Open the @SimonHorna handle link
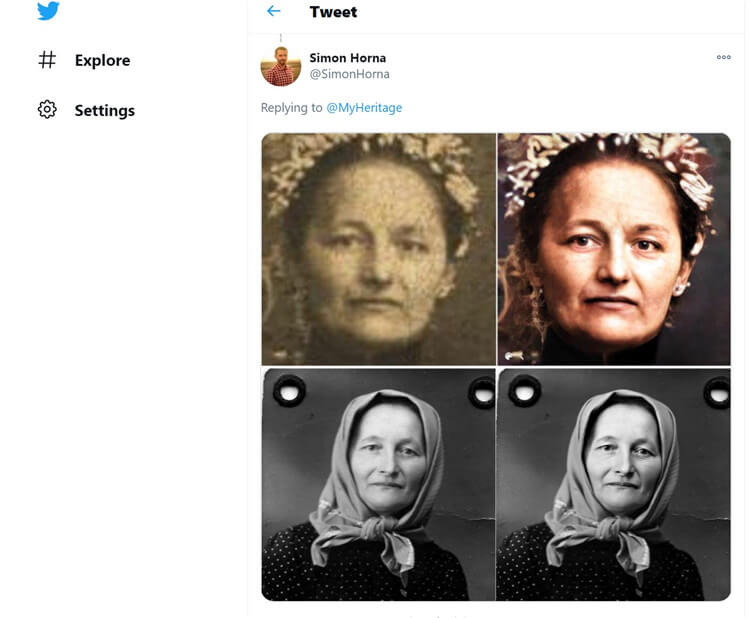Image resolution: width=750 pixels, height=618 pixels. click(x=349, y=74)
